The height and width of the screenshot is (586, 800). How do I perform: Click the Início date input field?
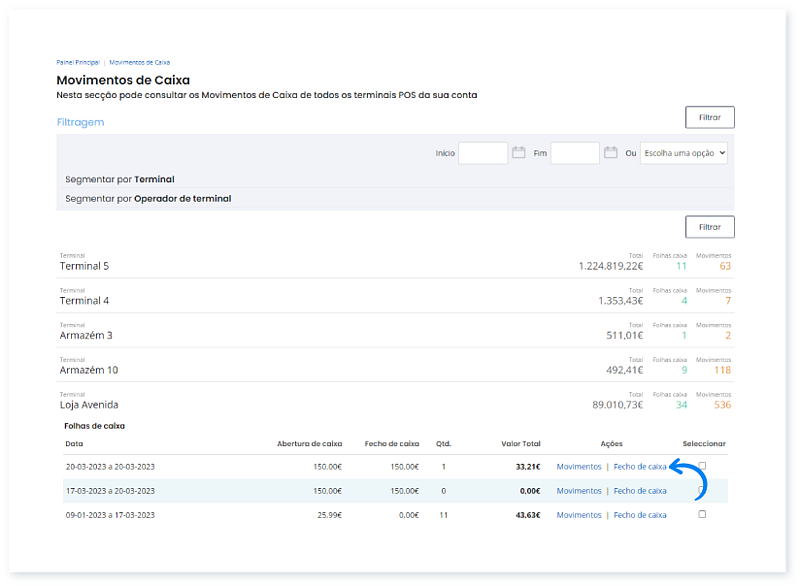(483, 153)
